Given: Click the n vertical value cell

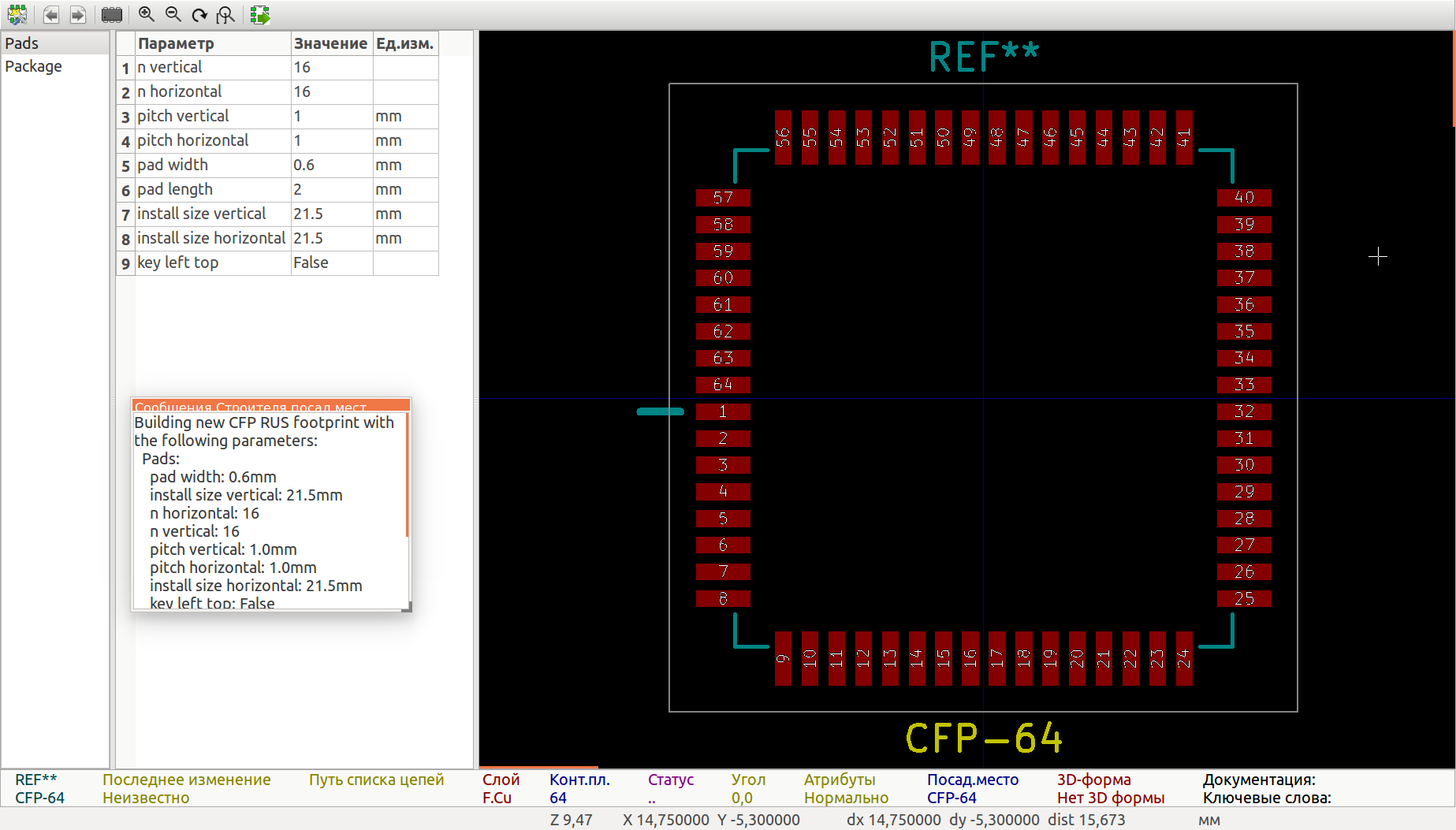Looking at the screenshot, I should click(331, 67).
